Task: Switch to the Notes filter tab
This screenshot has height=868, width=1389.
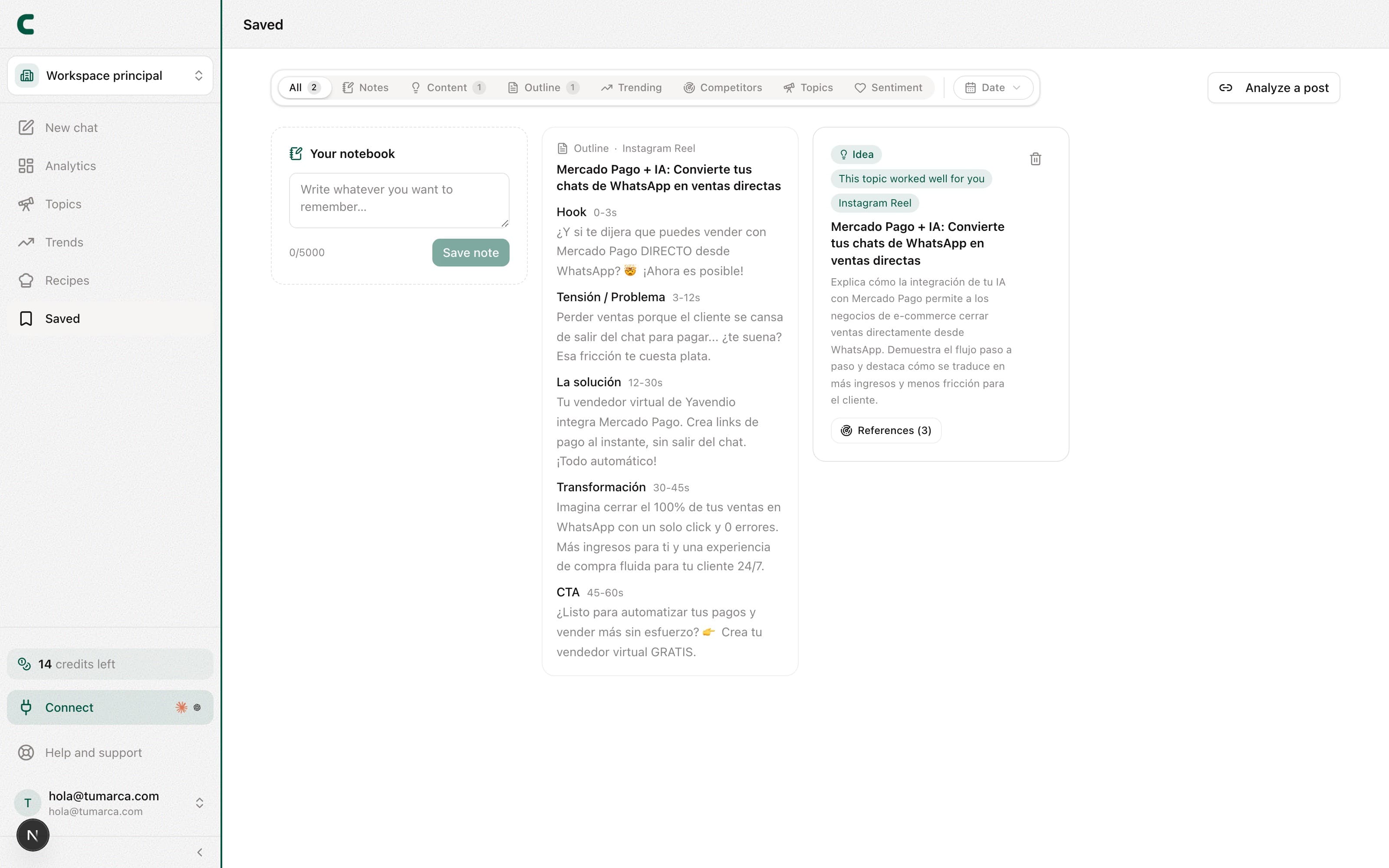Action: (x=365, y=88)
